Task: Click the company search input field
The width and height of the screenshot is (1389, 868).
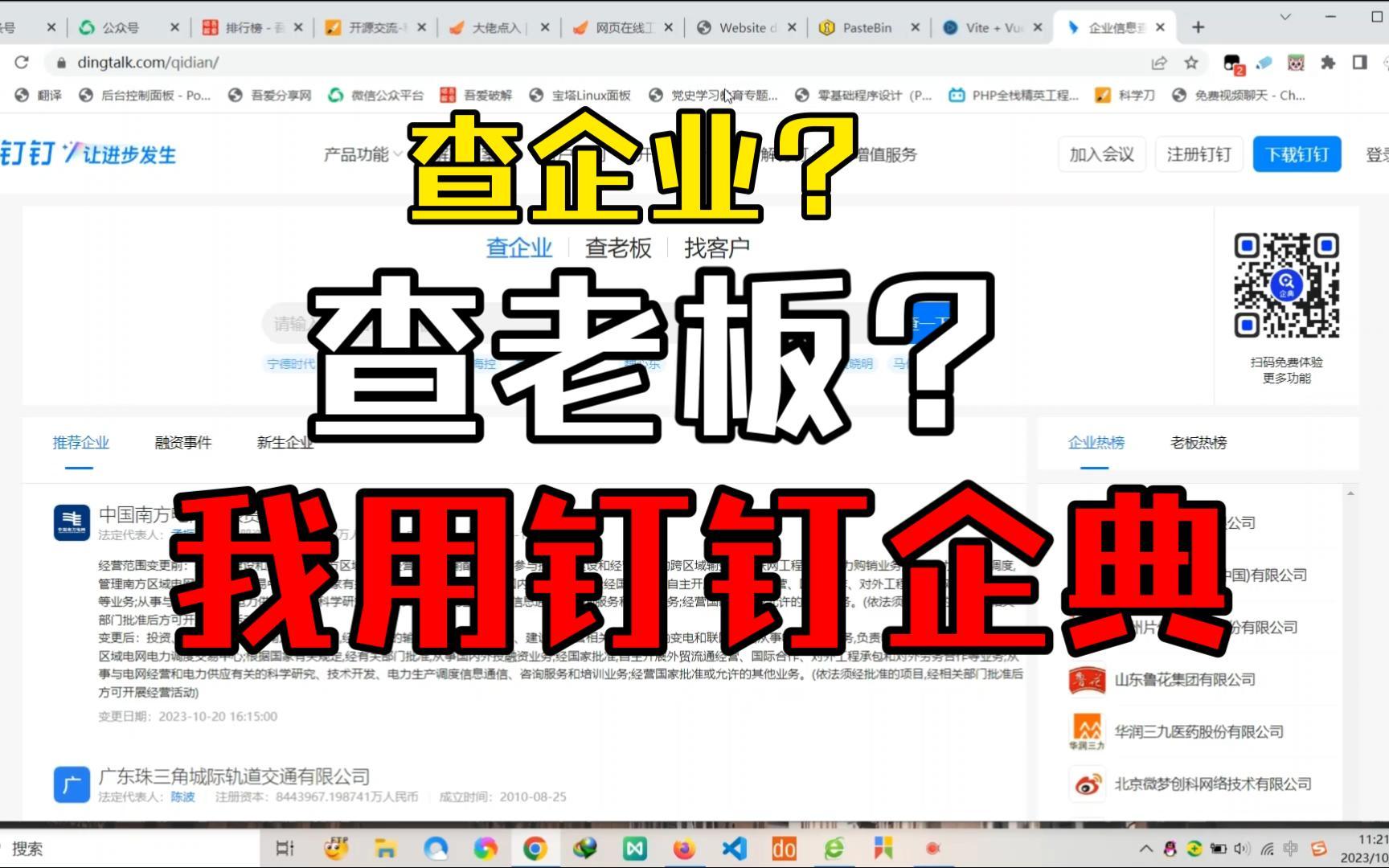Action: point(587,323)
